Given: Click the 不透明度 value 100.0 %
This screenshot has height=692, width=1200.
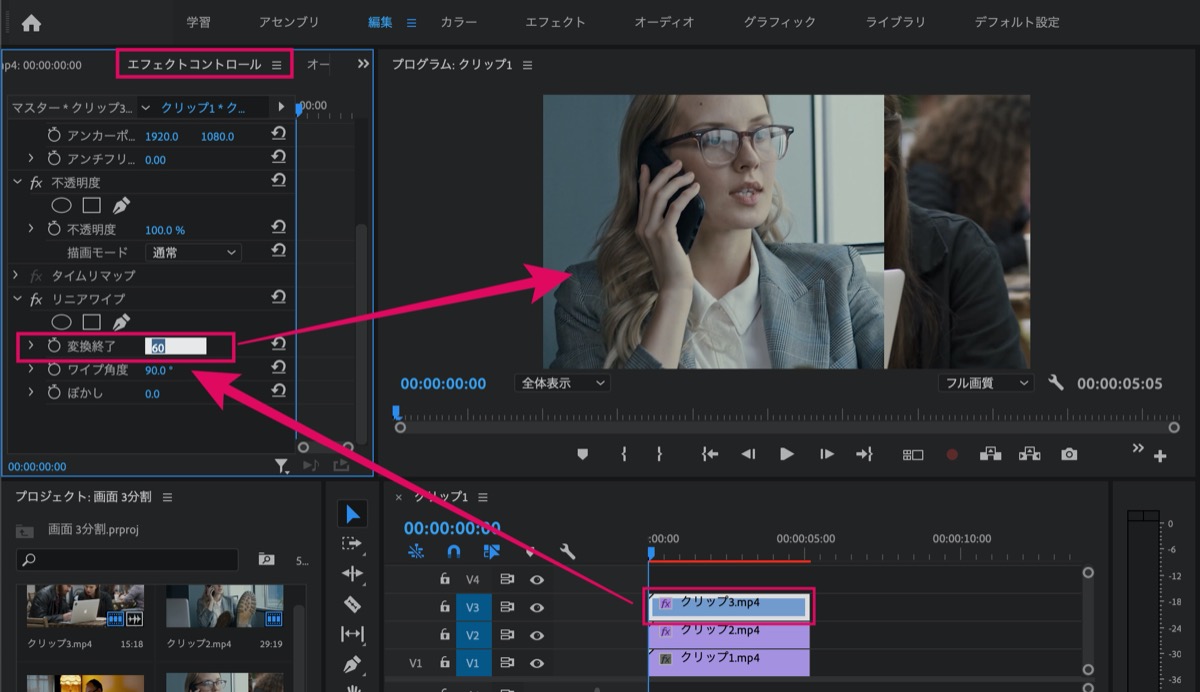Looking at the screenshot, I should click(x=165, y=230).
